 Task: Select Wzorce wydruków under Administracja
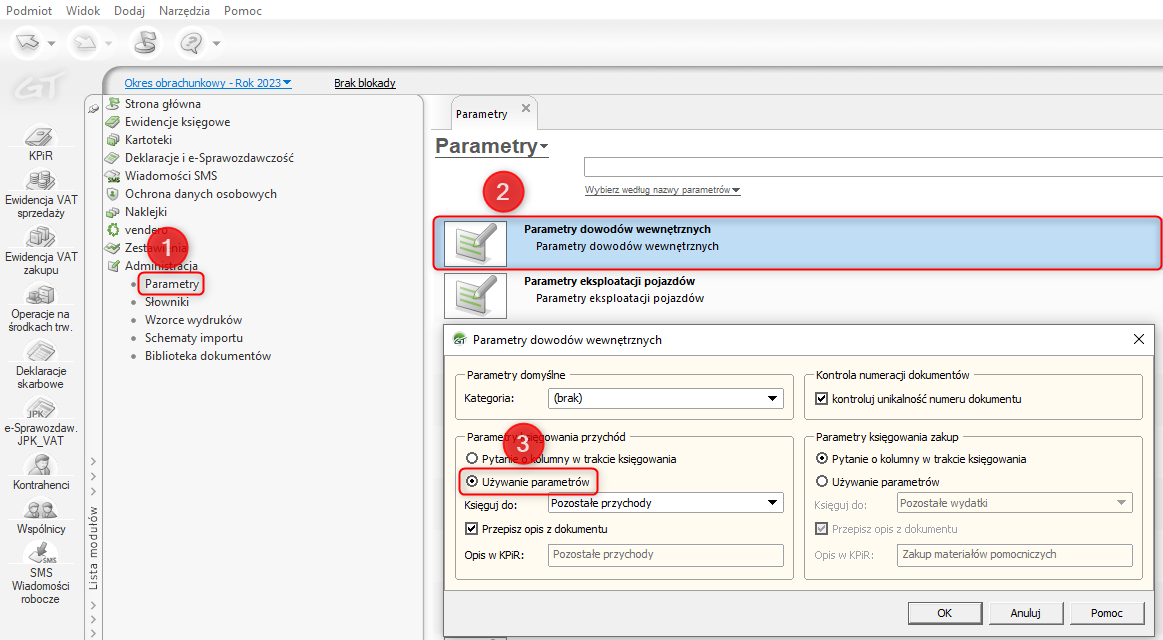click(194, 320)
